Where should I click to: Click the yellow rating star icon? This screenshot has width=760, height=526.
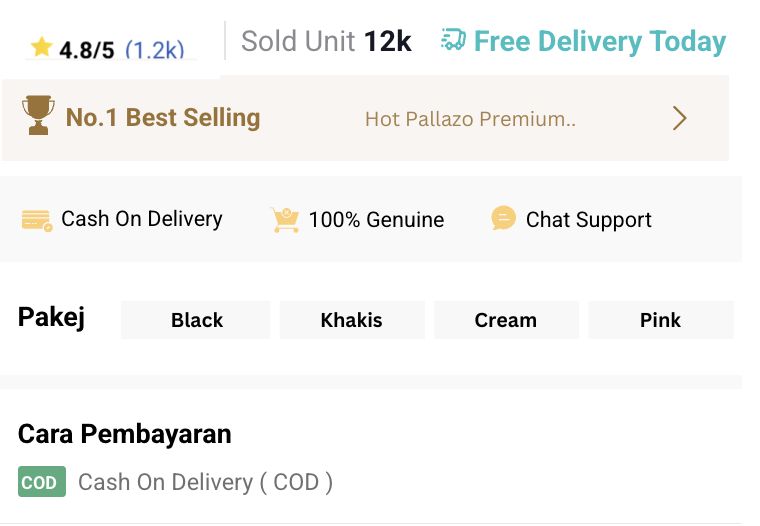click(x=41, y=47)
